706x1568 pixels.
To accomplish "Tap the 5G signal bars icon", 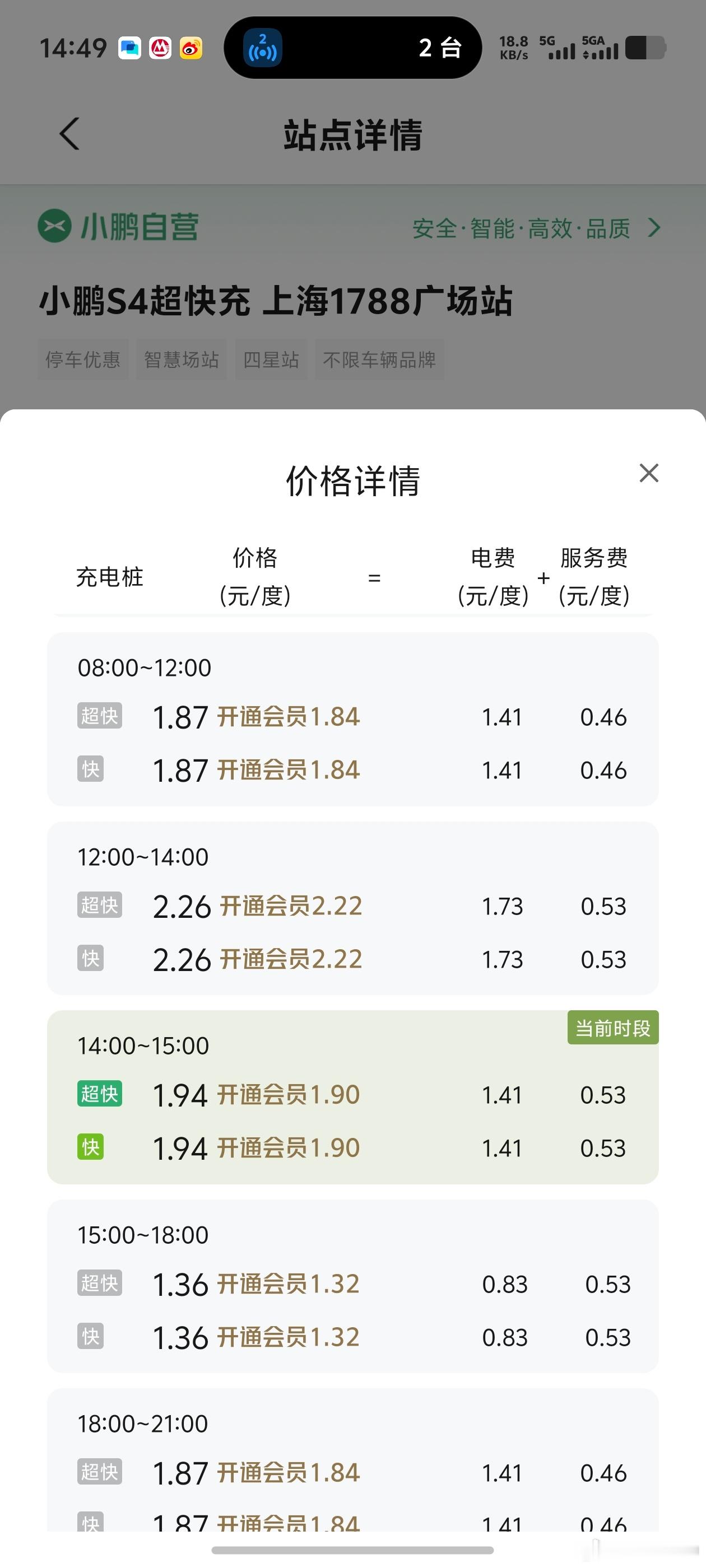I will 558,48.
